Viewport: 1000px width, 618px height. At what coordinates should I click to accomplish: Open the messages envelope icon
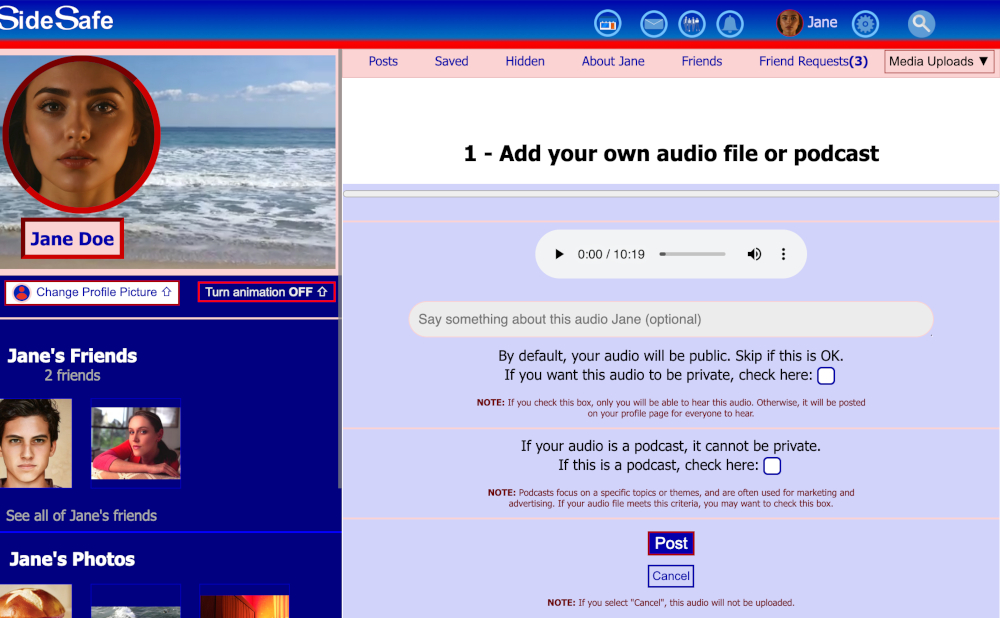pyautogui.click(x=653, y=23)
